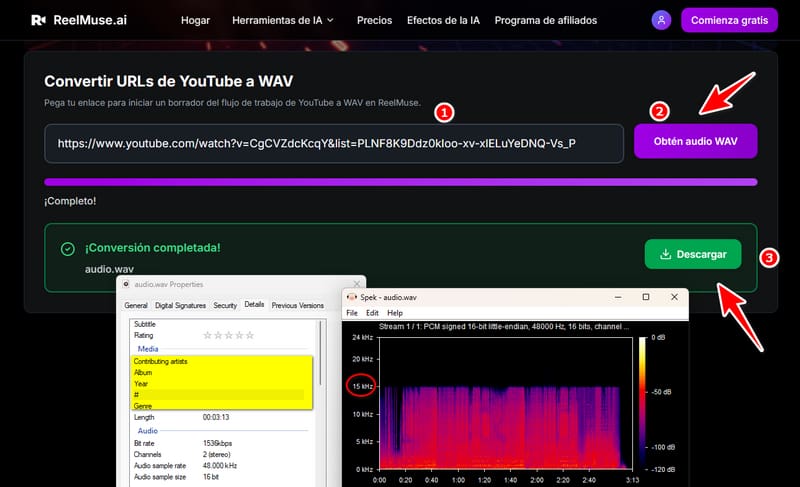The image size is (800, 487).
Task: Click the green conversion completed checkmark icon
Action: click(68, 249)
